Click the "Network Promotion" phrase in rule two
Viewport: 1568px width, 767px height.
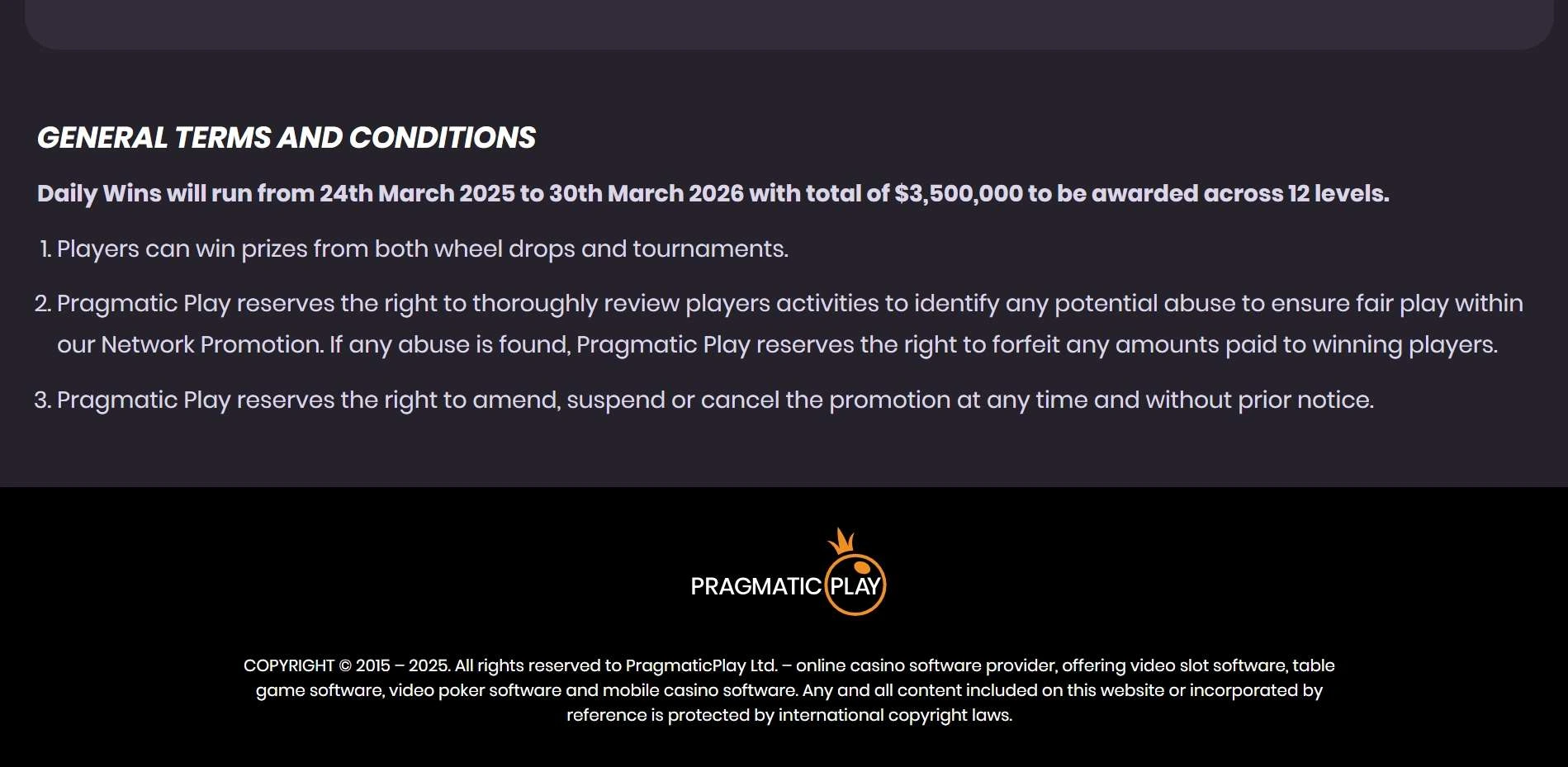(212, 344)
